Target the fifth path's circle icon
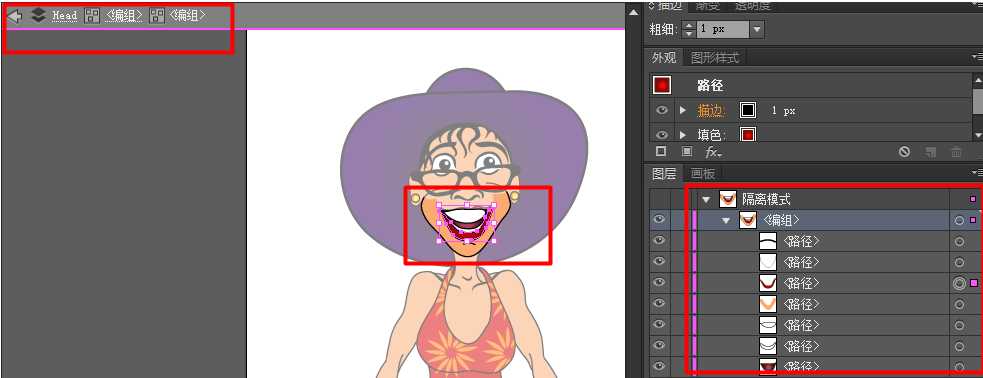Image resolution: width=983 pixels, height=378 pixels. click(959, 325)
